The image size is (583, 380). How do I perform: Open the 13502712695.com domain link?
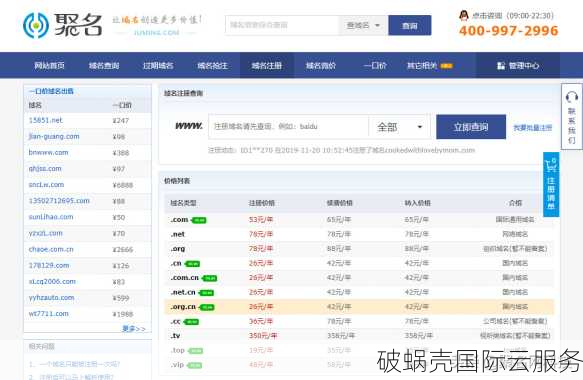point(59,201)
